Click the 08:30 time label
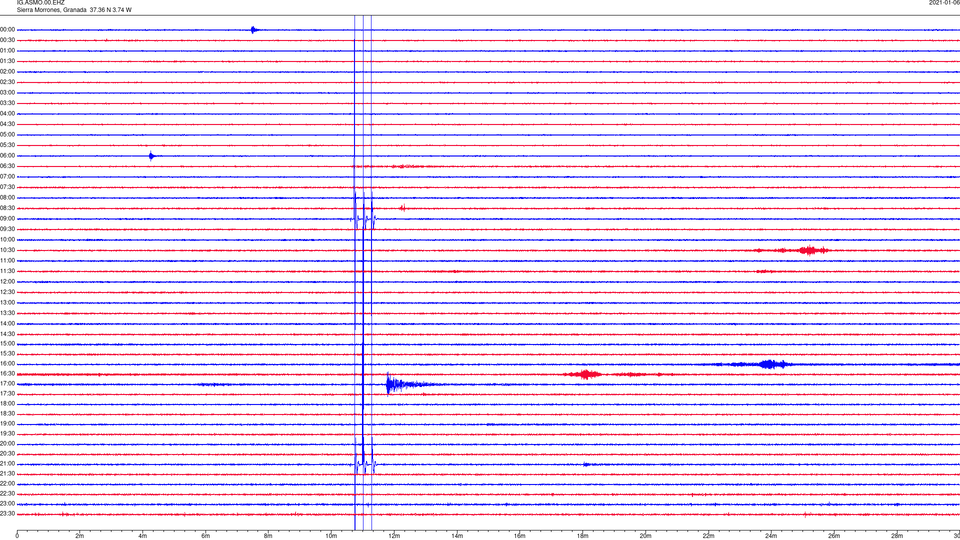960x540 pixels. 7,208
